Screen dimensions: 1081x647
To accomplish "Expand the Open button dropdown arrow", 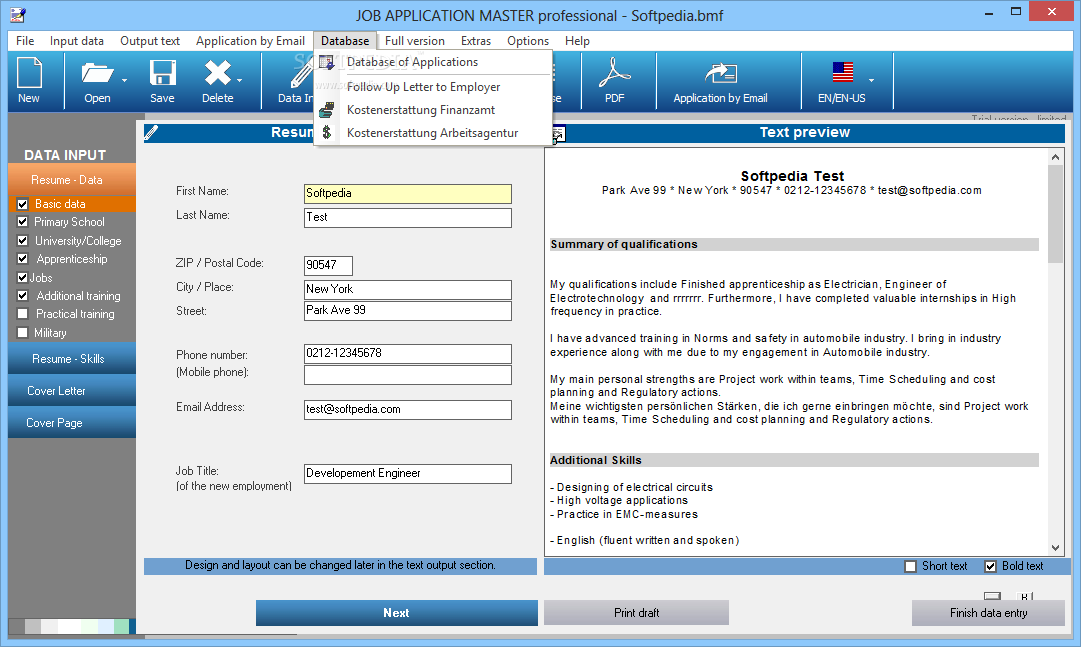I will tap(124, 81).
